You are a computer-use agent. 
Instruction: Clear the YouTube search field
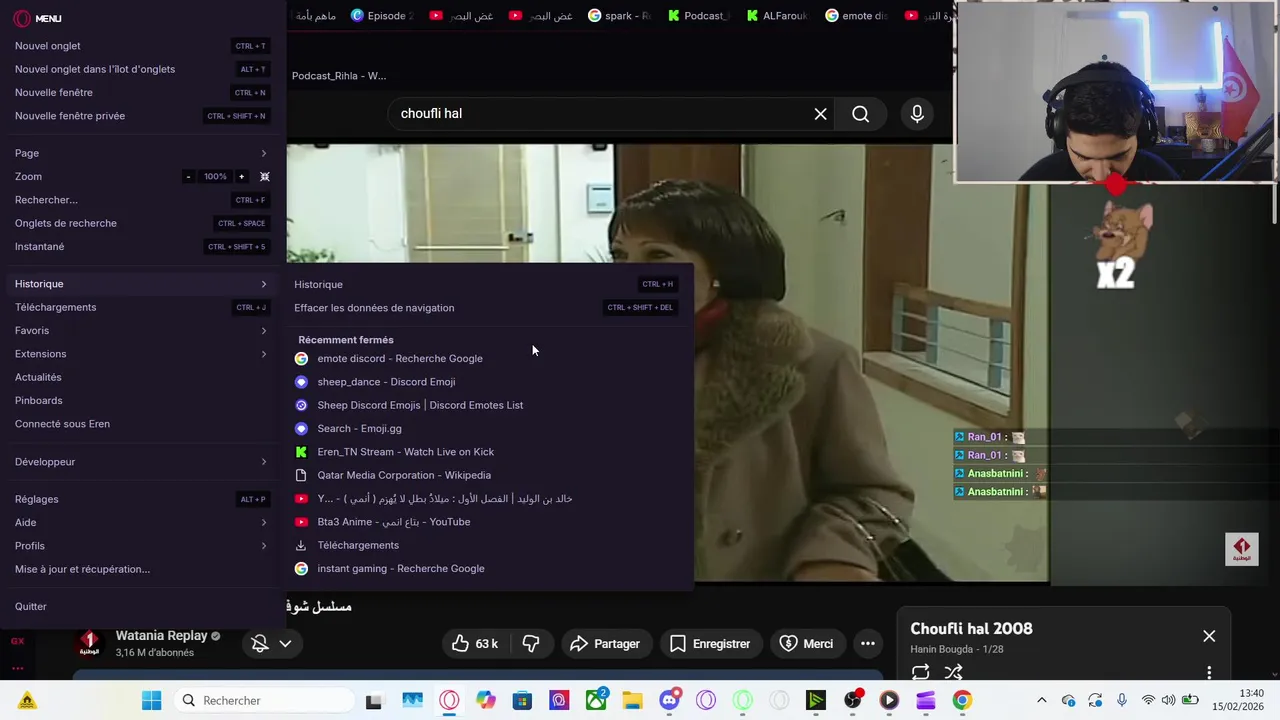tap(820, 114)
